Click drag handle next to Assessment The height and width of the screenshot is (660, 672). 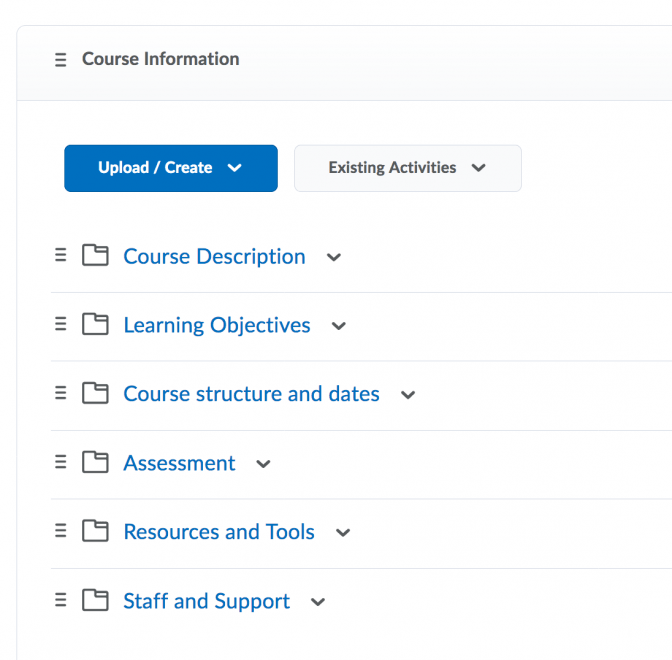[x=61, y=462]
